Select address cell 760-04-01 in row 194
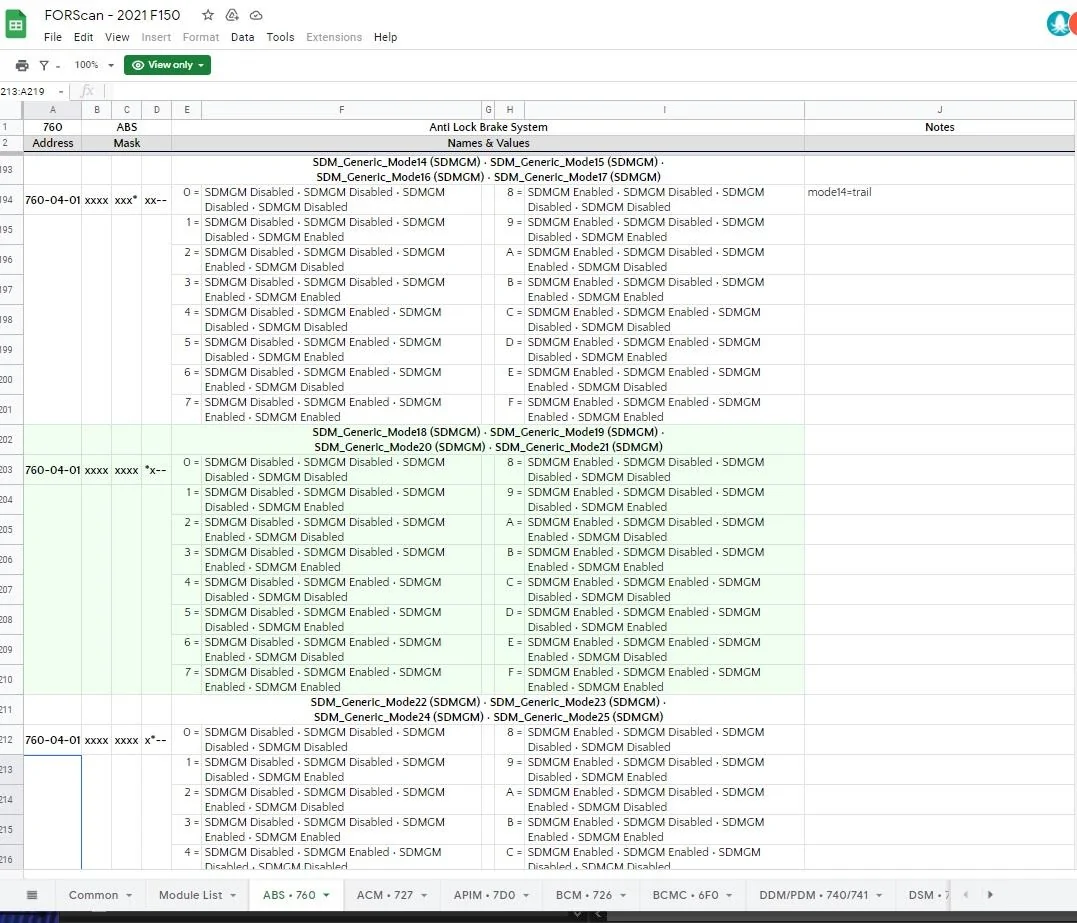The image size is (1077, 923). pyautogui.click(x=52, y=200)
